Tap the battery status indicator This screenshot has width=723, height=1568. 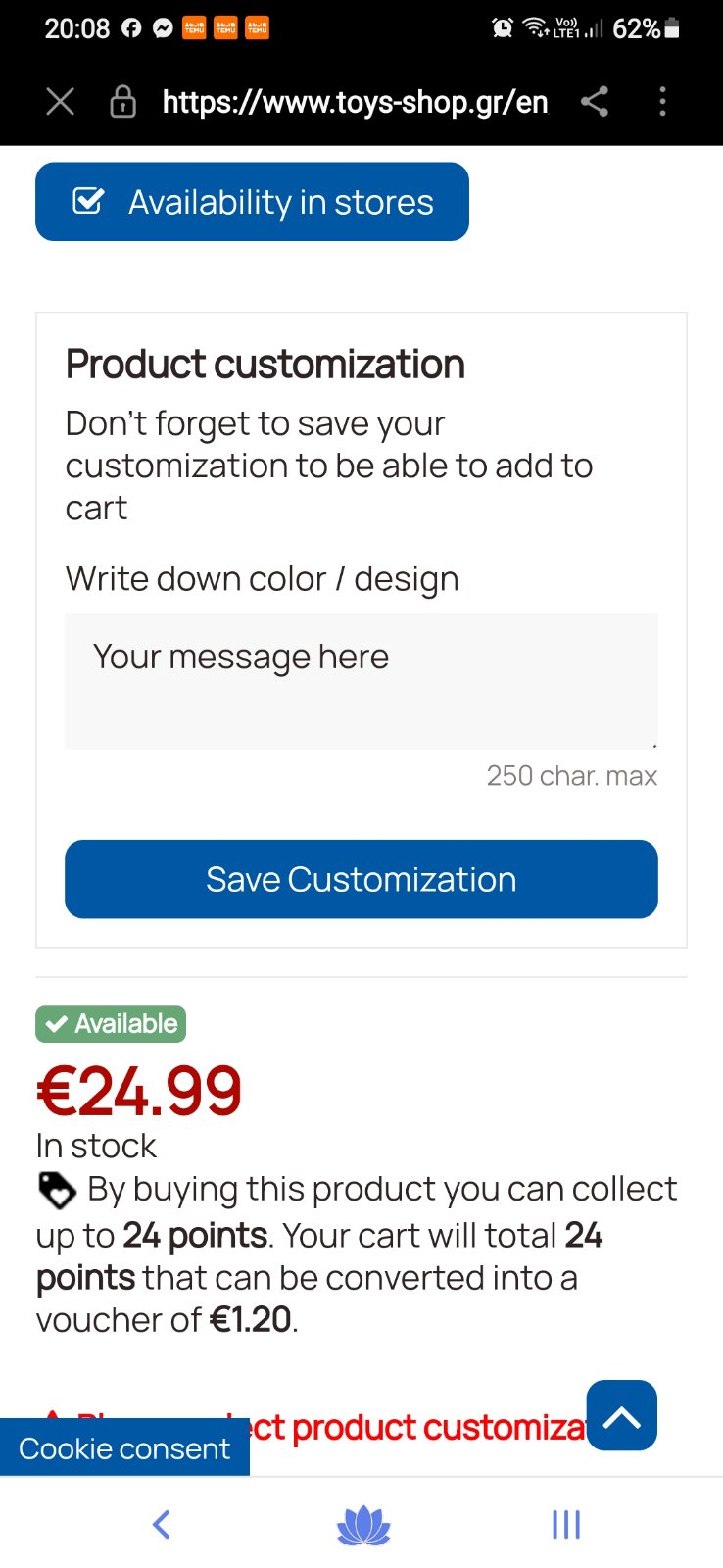[671, 28]
